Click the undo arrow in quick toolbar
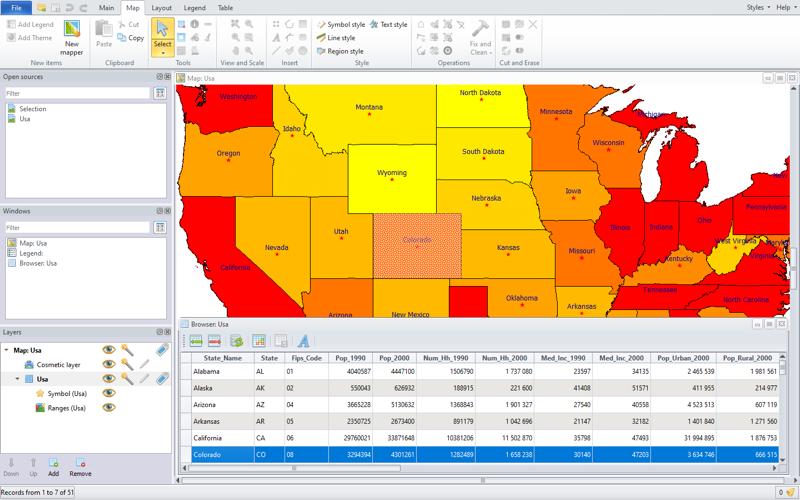The width and height of the screenshot is (800, 500). click(x=70, y=8)
